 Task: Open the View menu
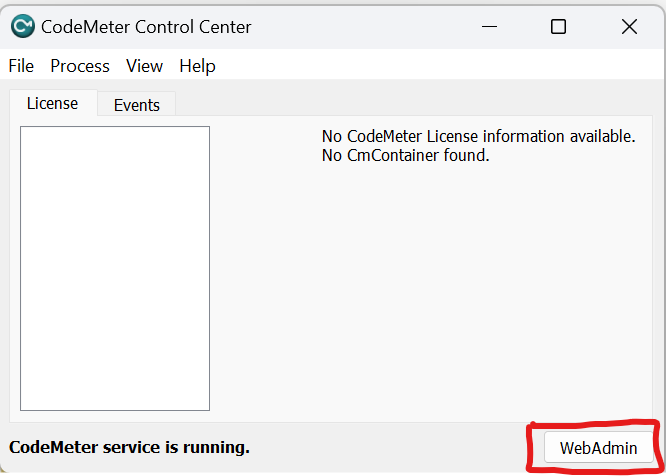pos(144,66)
